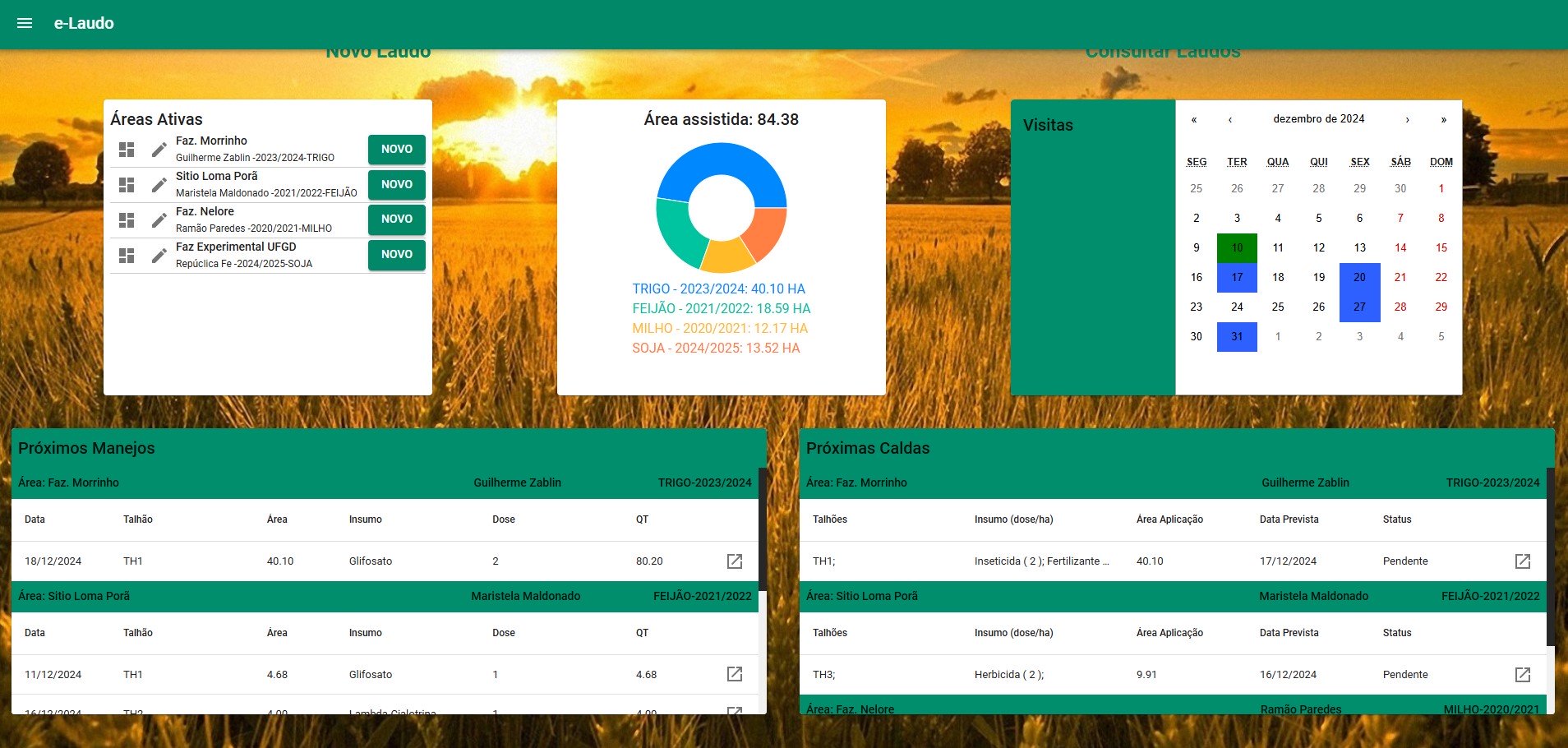
Task: Open calda details for TH1 Inseticida row
Action: (x=1522, y=561)
